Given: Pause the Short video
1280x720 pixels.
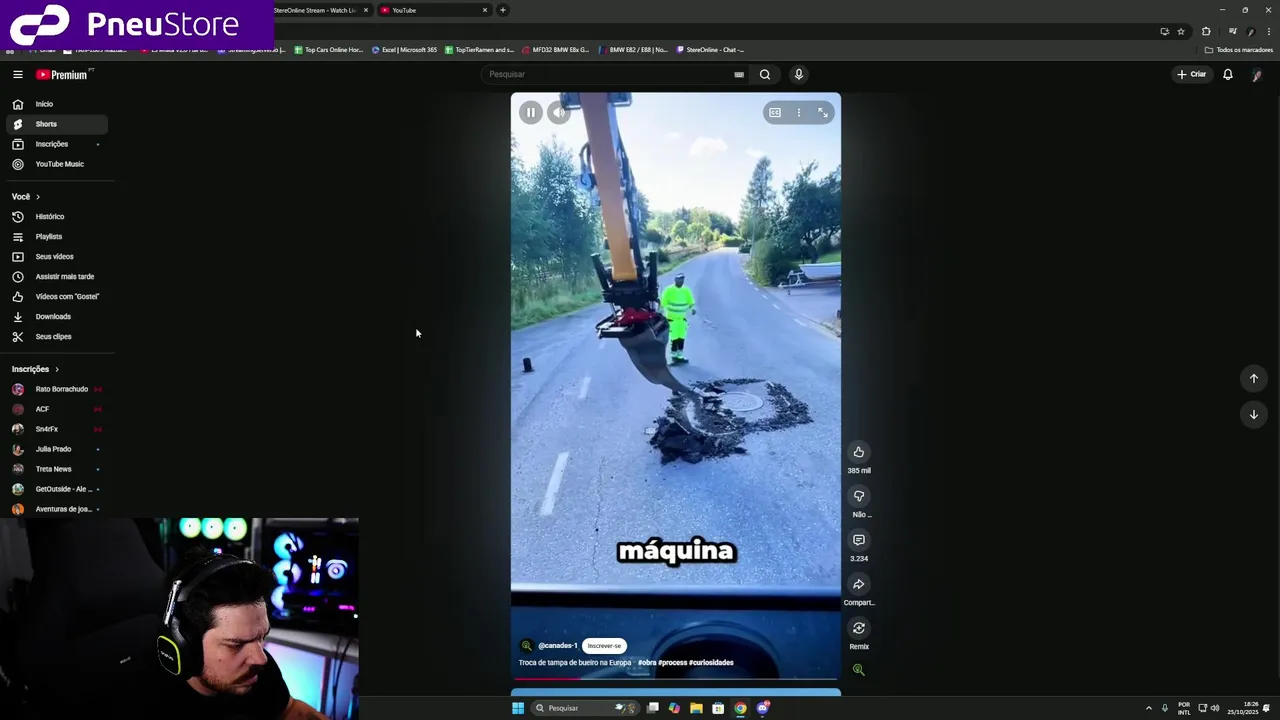Looking at the screenshot, I should tap(531, 113).
